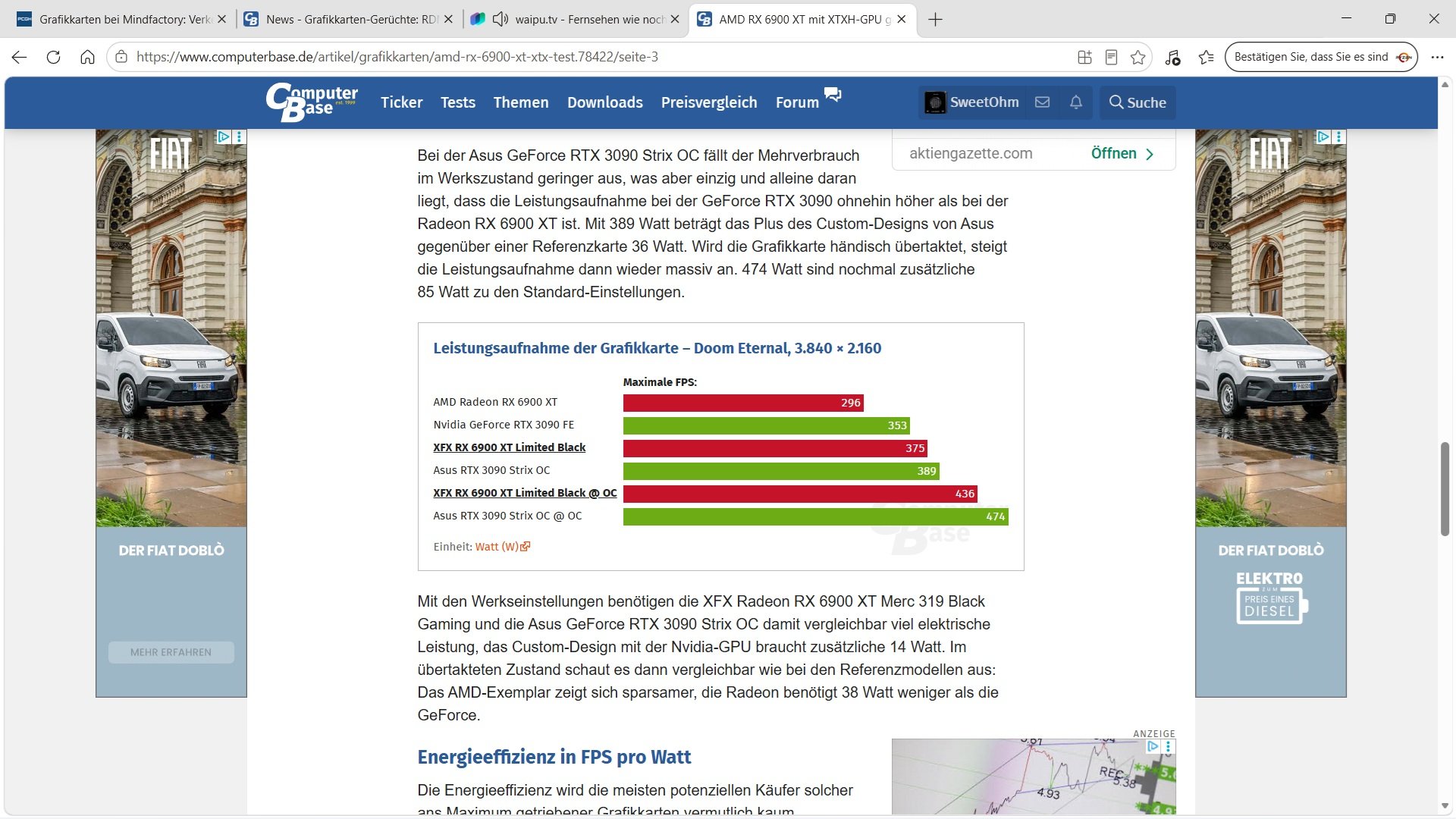
Task: Open the Themen menu item
Action: point(521,102)
